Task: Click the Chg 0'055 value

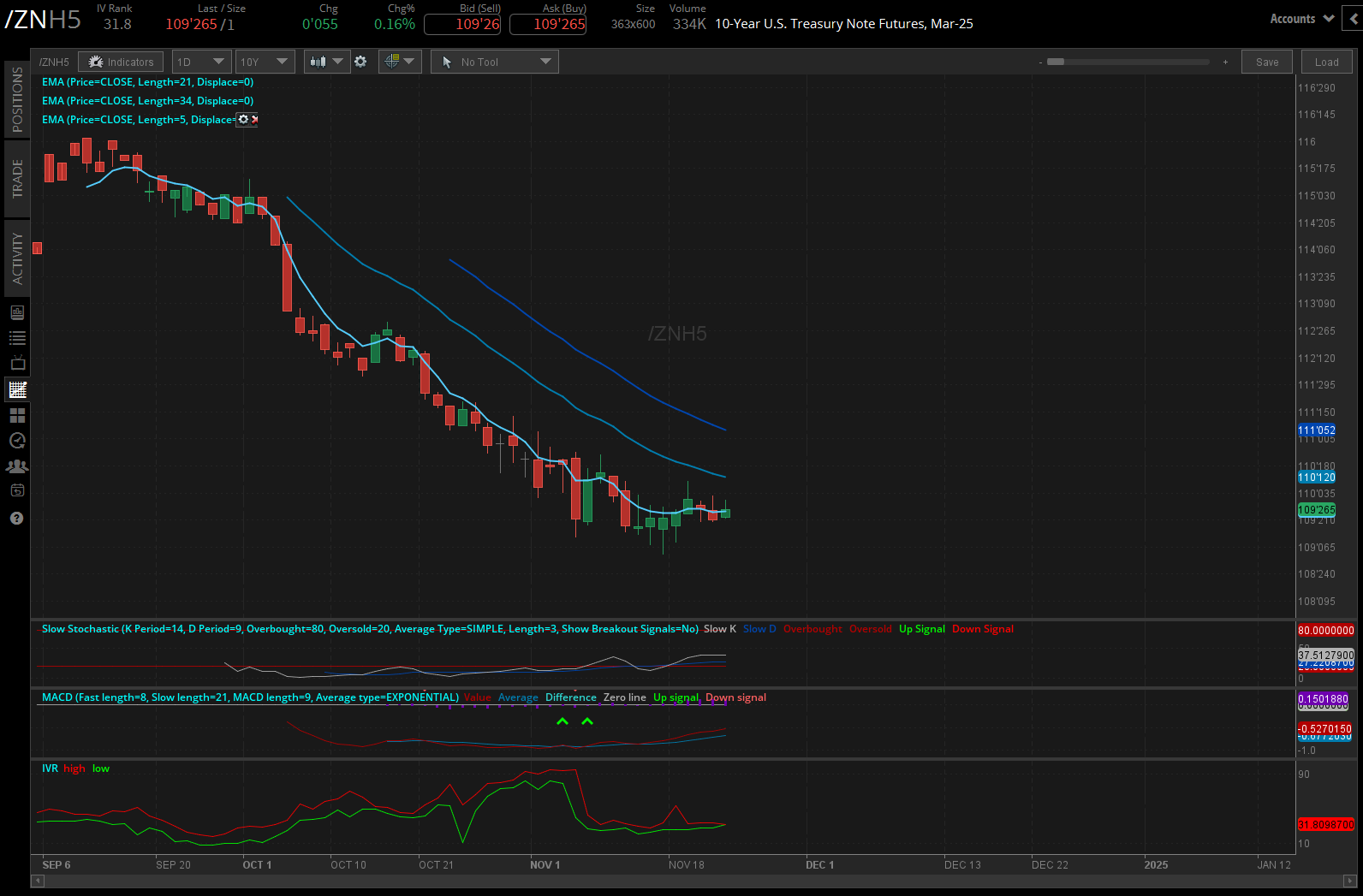Action: [320, 24]
